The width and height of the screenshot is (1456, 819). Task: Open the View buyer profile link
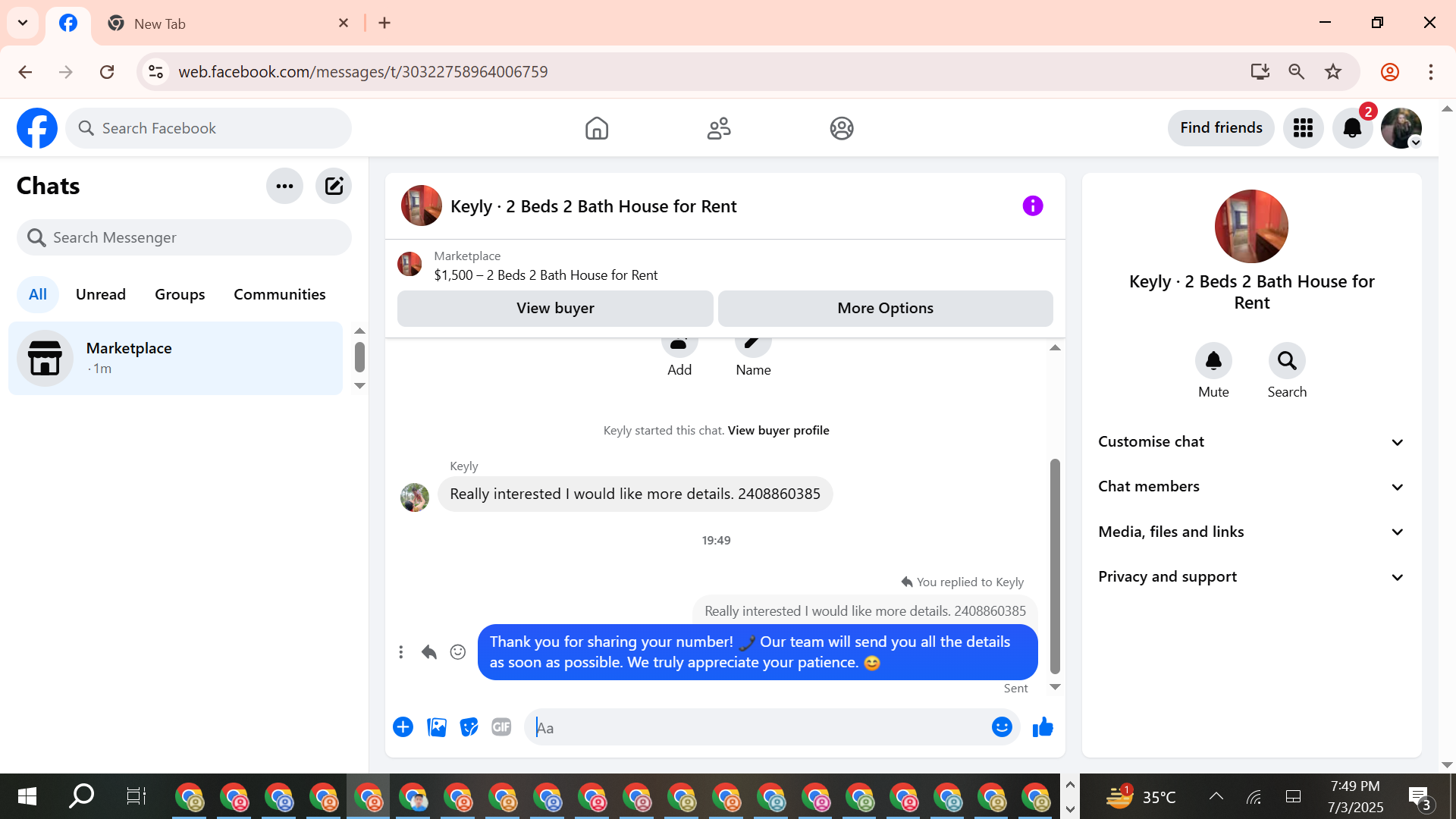click(x=778, y=430)
